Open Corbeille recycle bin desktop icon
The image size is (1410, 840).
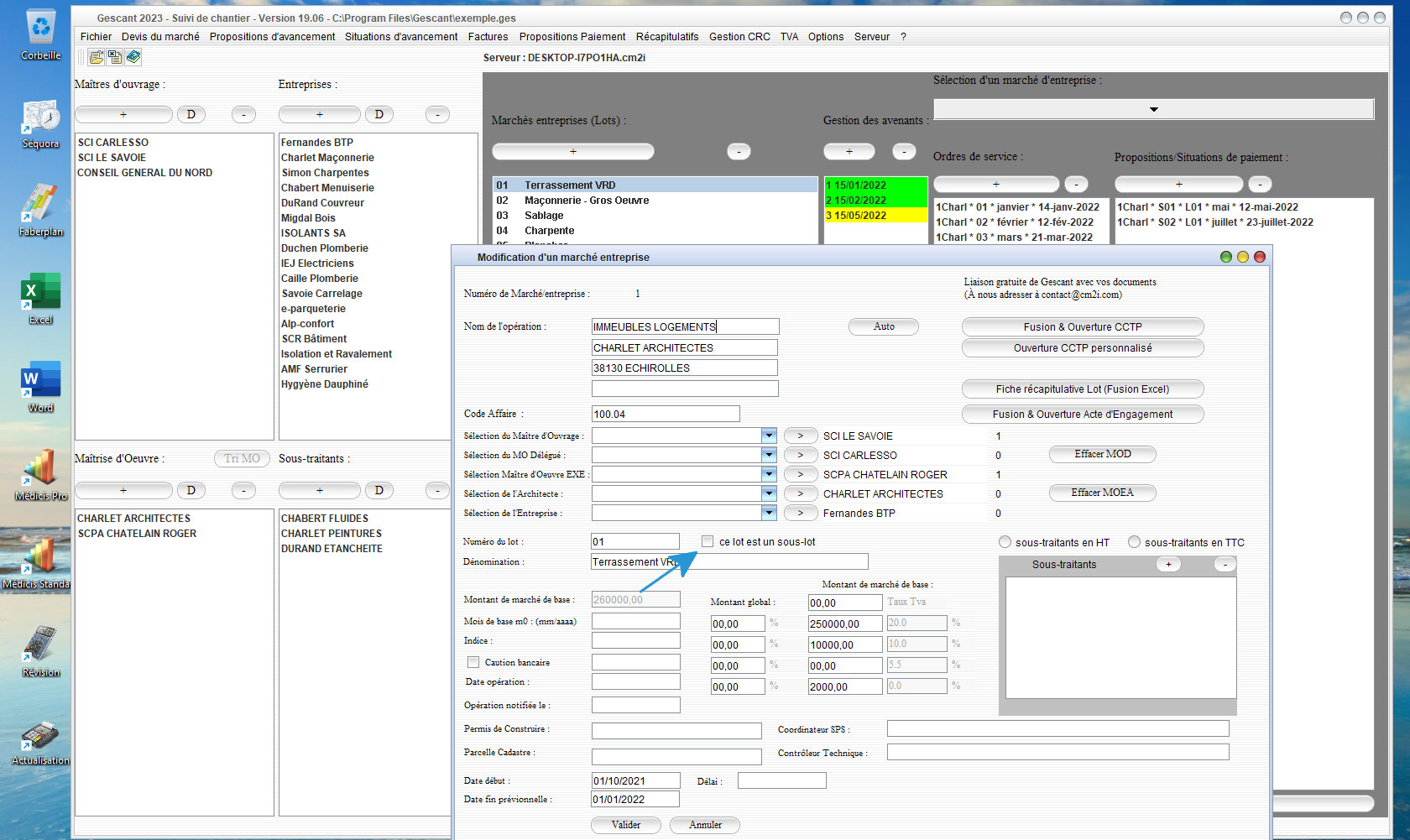40,35
